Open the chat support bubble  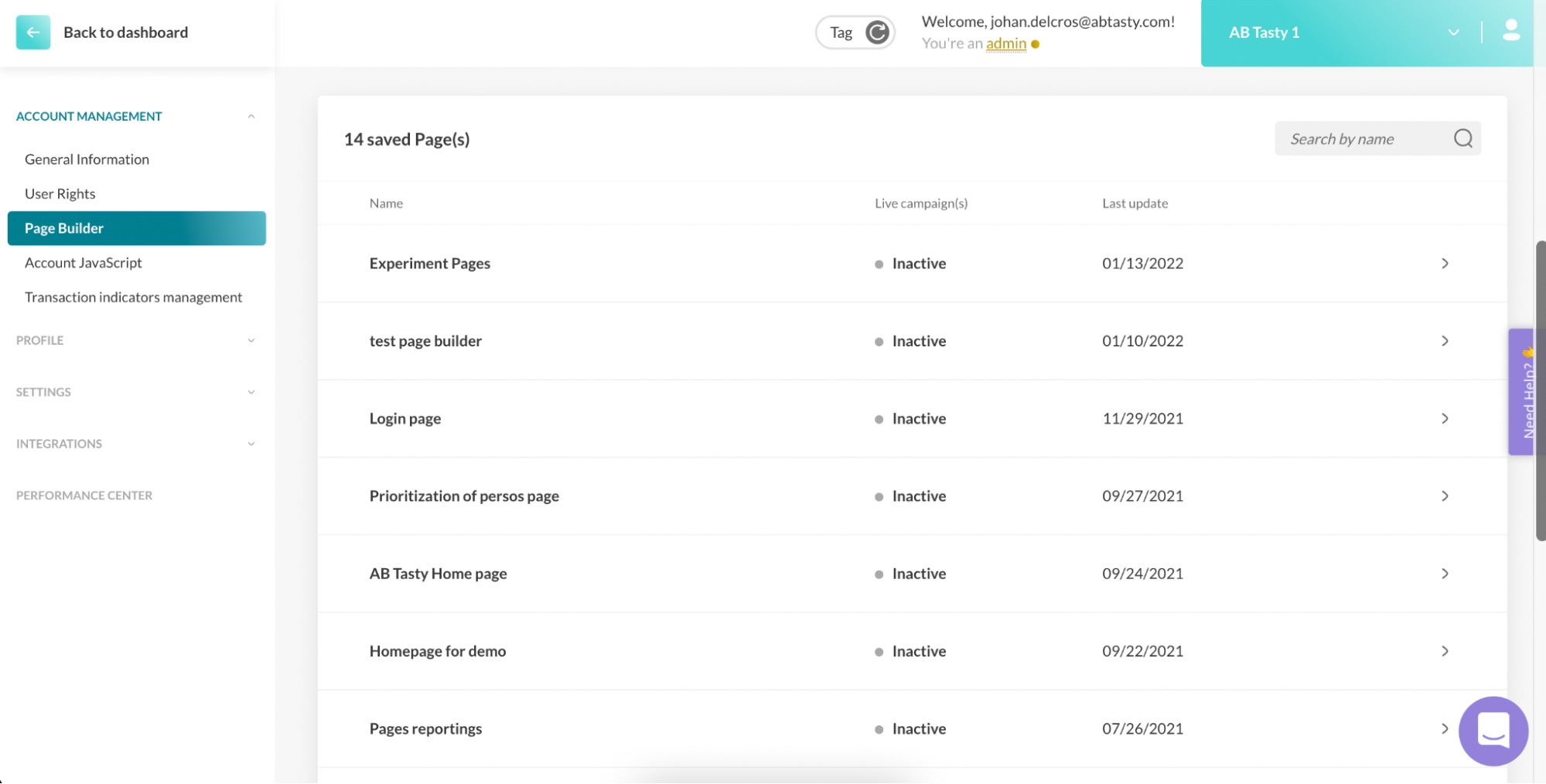[x=1493, y=731]
